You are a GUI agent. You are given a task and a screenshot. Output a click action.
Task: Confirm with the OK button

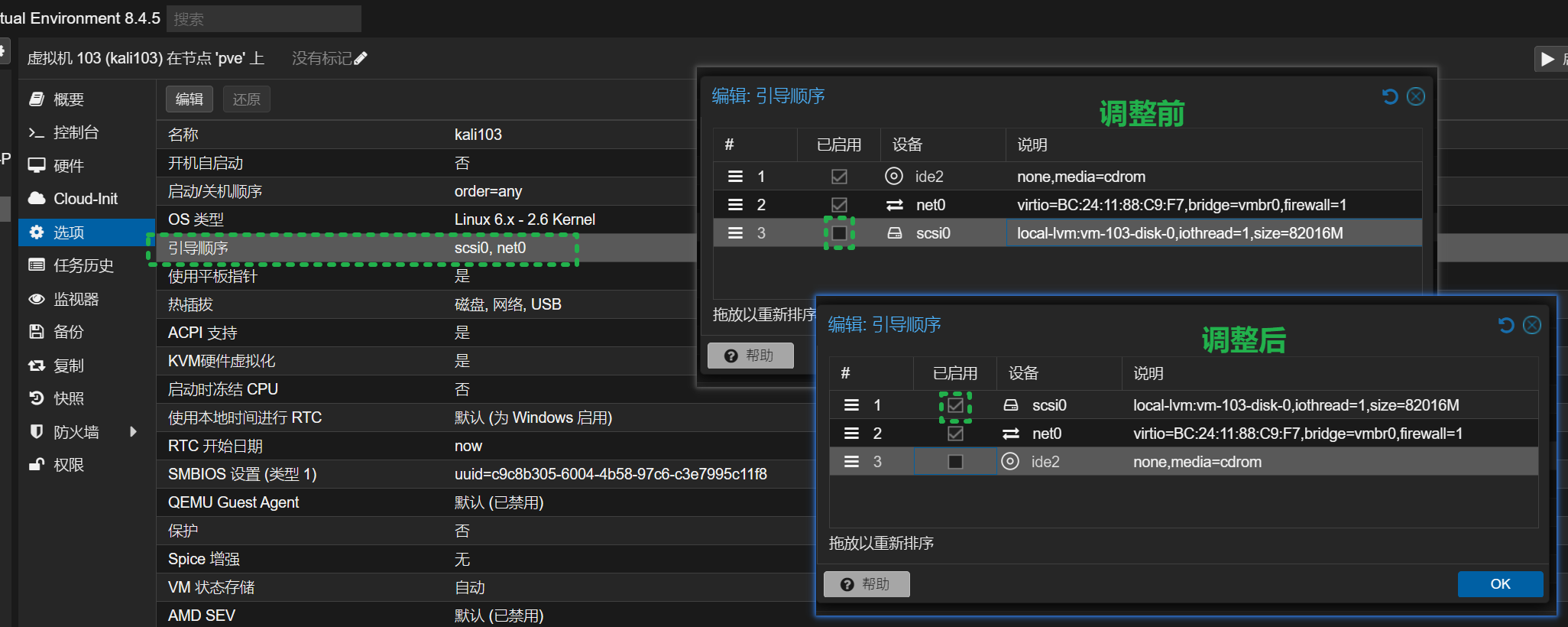1500,584
